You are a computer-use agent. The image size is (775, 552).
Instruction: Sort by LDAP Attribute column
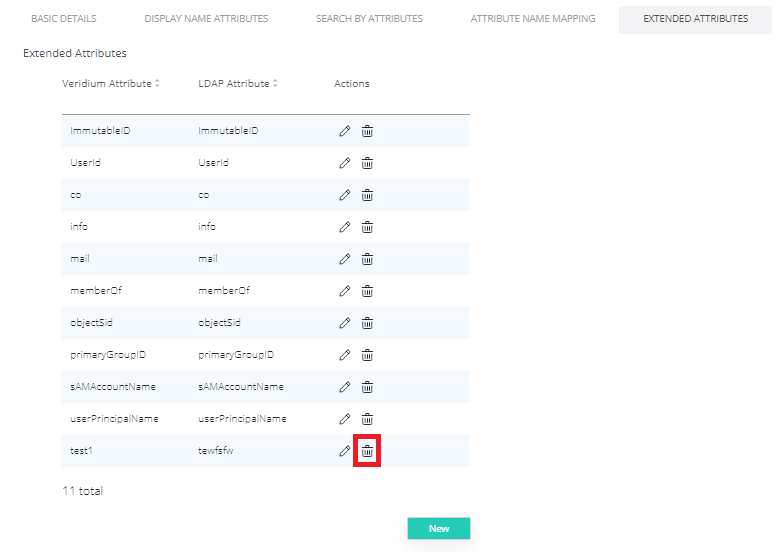point(238,84)
